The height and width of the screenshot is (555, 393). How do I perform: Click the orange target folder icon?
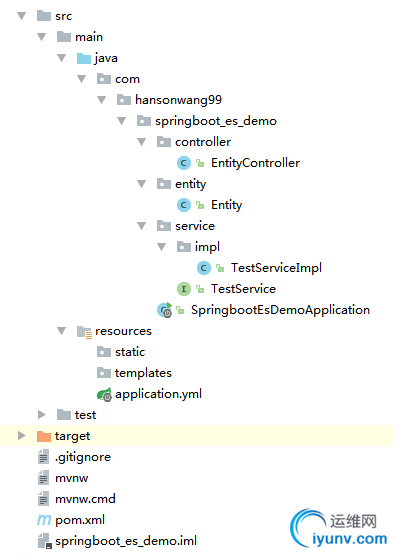coord(44,436)
